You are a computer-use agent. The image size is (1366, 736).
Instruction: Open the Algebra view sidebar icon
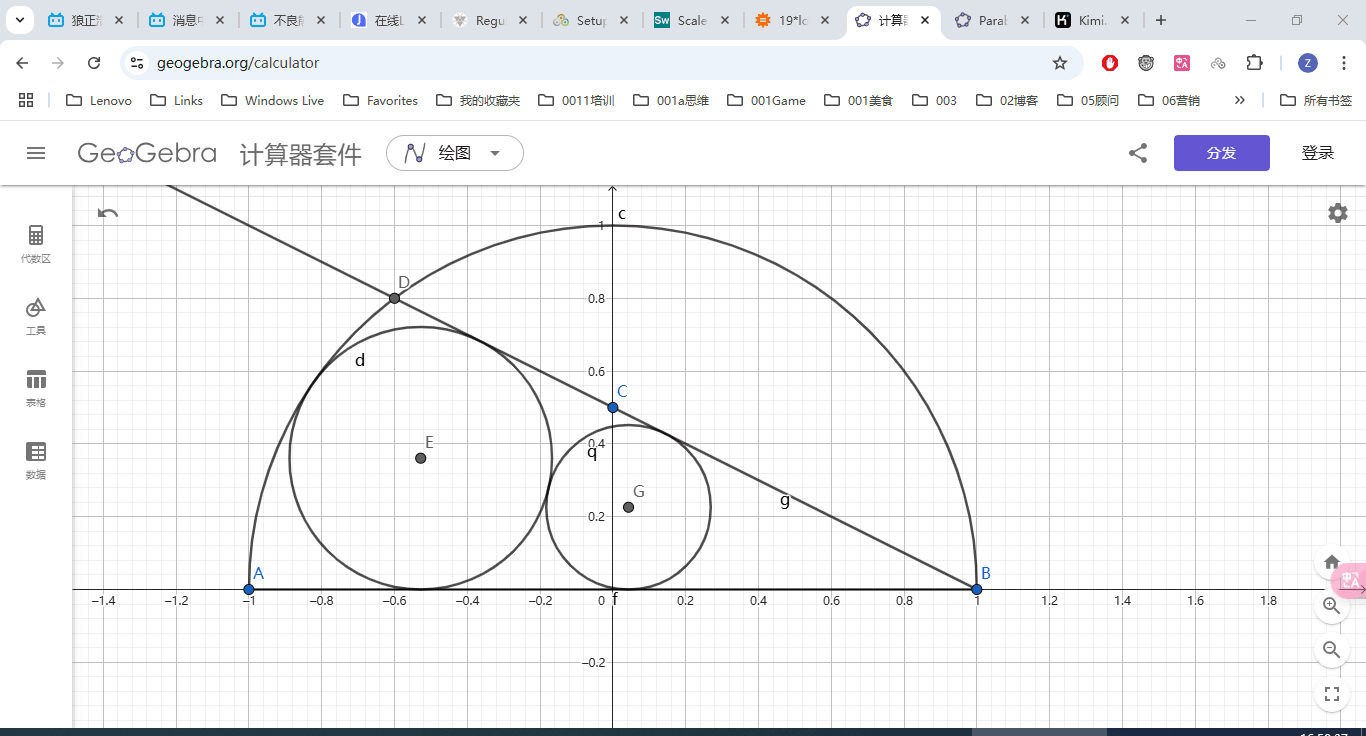[x=36, y=243]
